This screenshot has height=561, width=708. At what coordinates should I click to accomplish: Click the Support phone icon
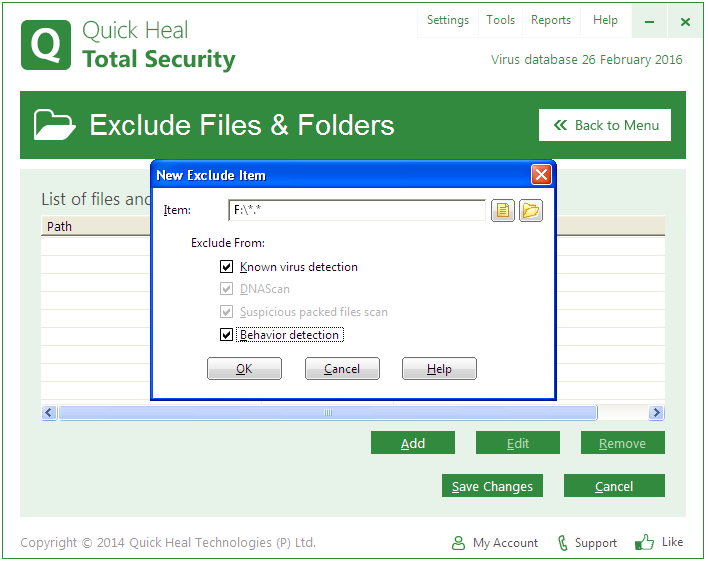563,543
